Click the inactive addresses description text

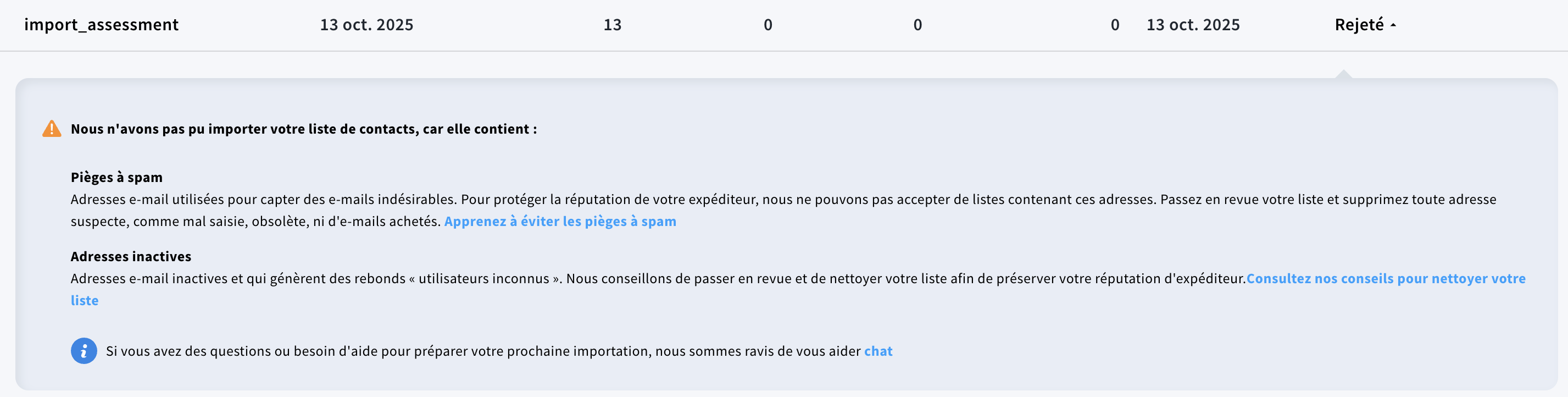(609, 278)
